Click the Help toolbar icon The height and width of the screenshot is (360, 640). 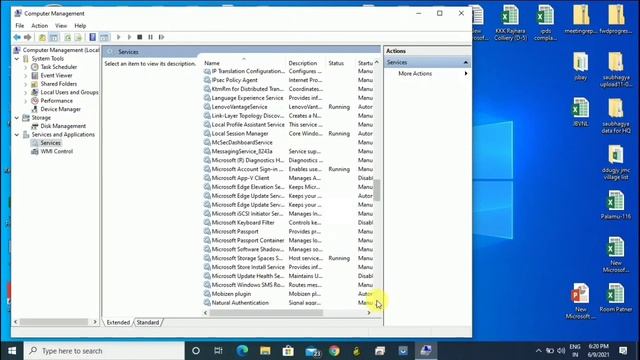tap(93, 37)
